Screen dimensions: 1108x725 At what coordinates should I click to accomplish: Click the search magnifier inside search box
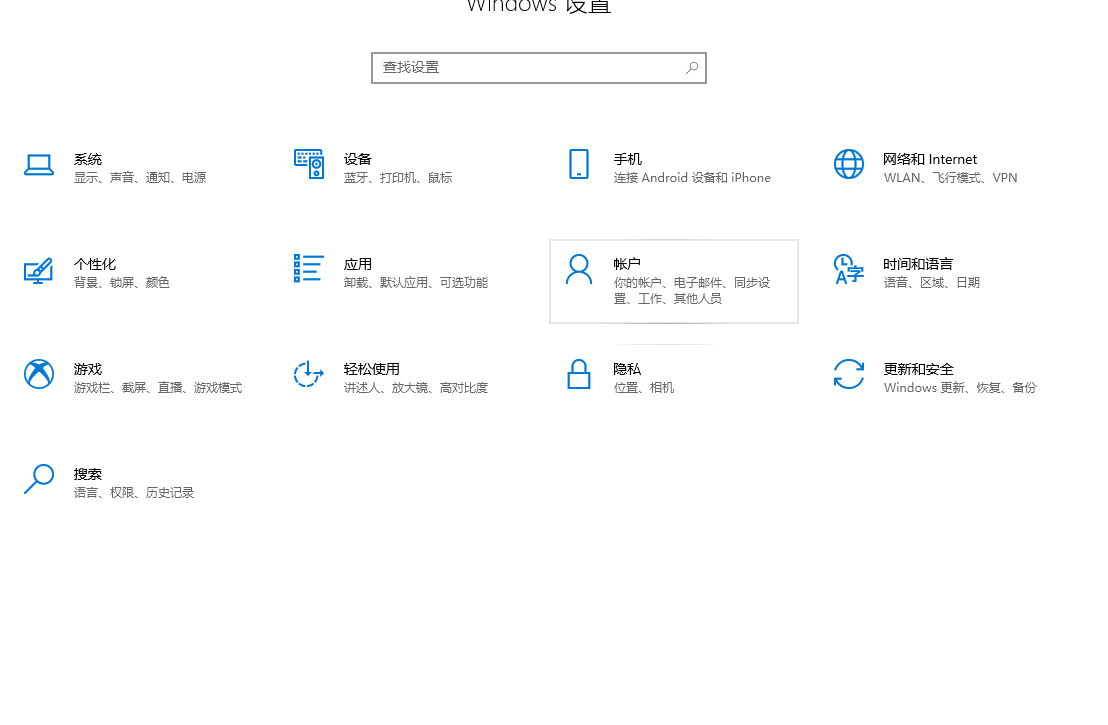point(691,67)
